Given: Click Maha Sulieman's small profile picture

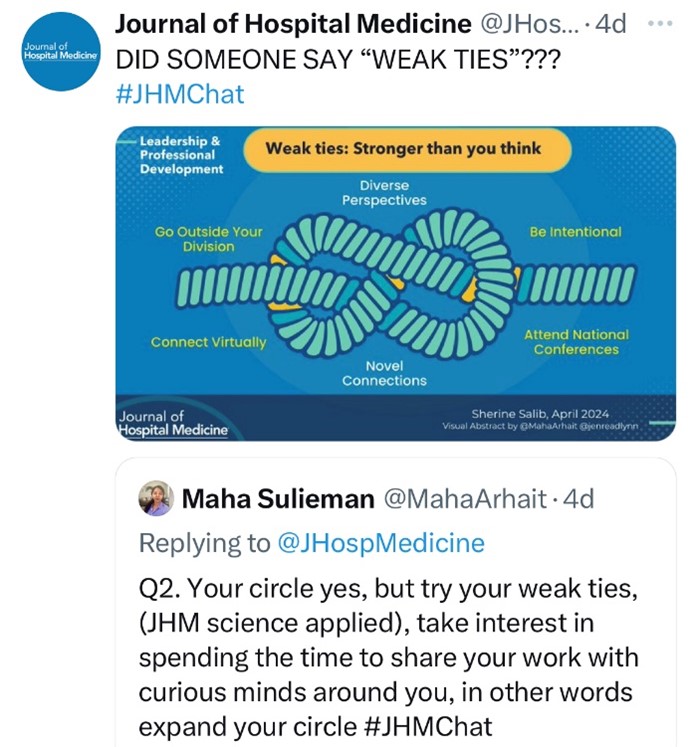Looking at the screenshot, I should pyautogui.click(x=155, y=498).
